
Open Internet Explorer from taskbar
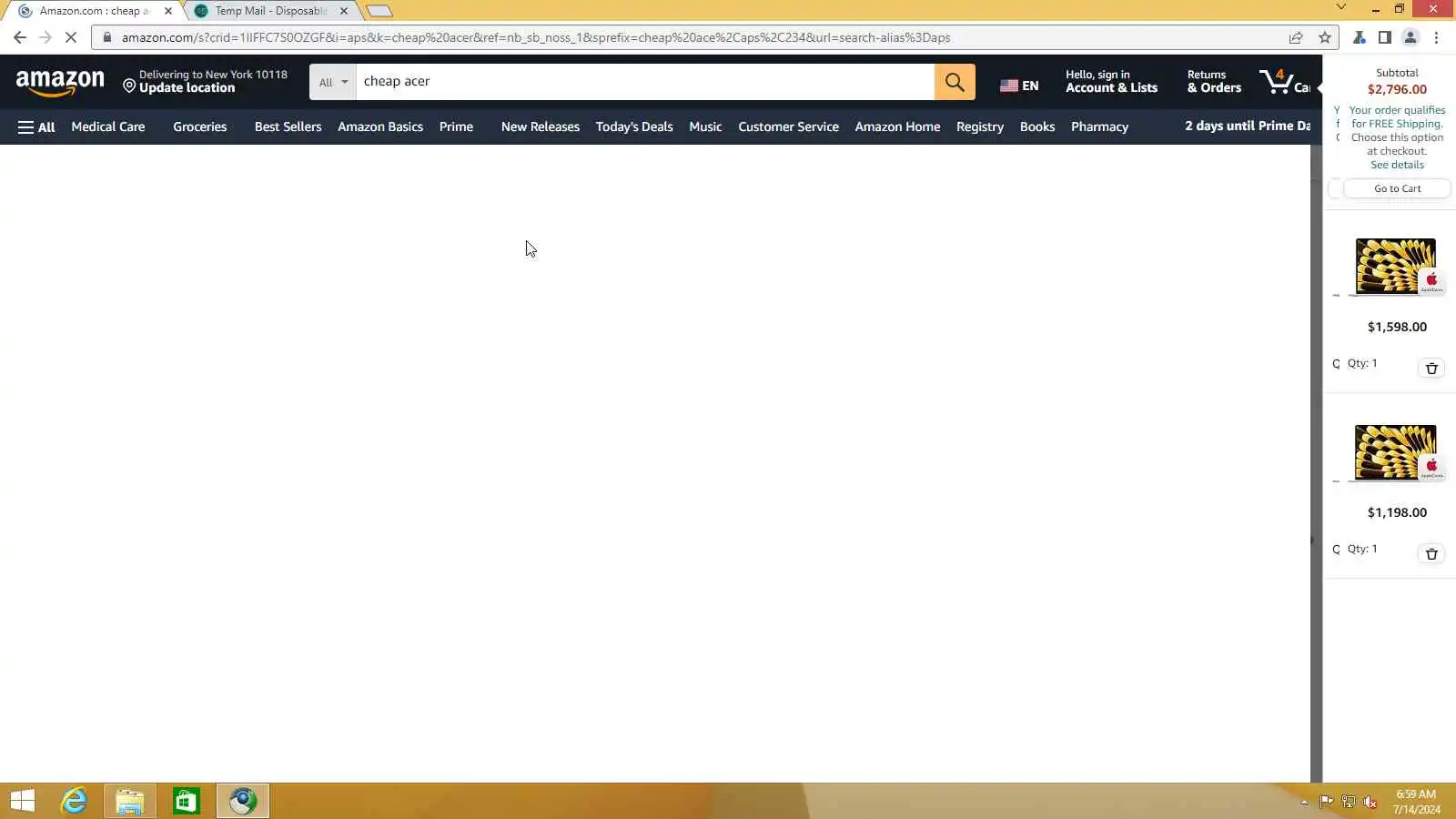click(x=74, y=801)
